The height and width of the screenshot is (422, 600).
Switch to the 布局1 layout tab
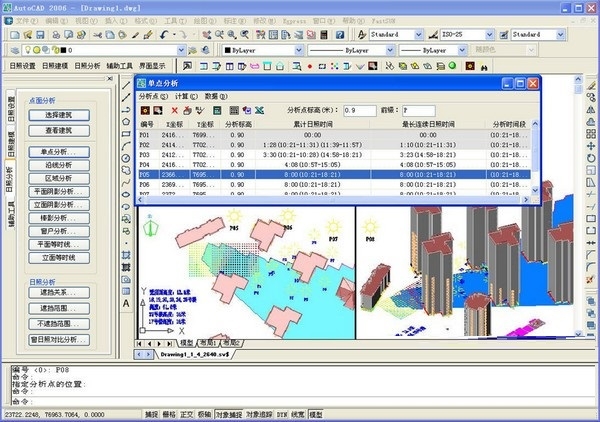click(x=209, y=343)
